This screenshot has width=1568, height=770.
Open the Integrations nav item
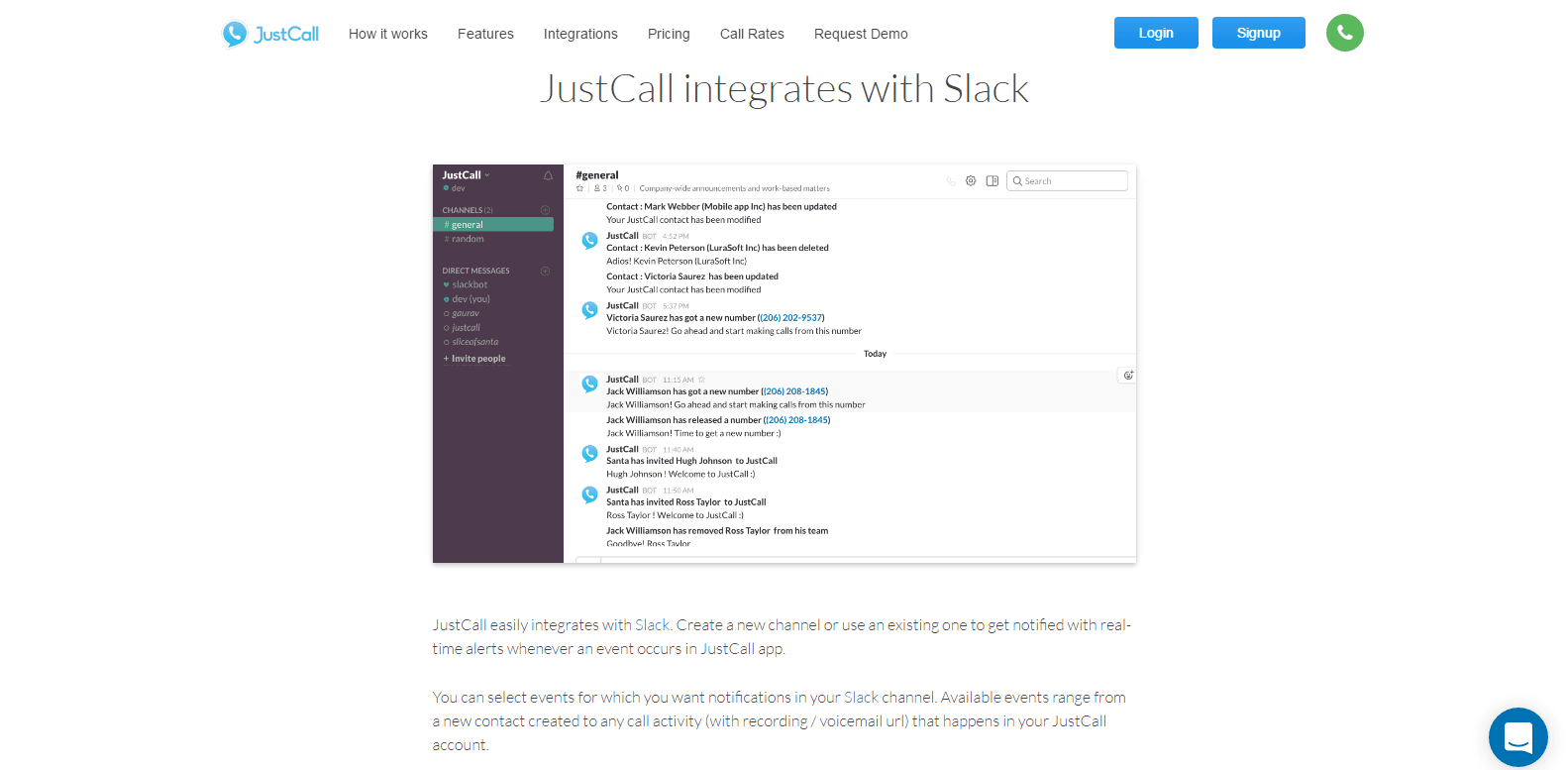(580, 34)
